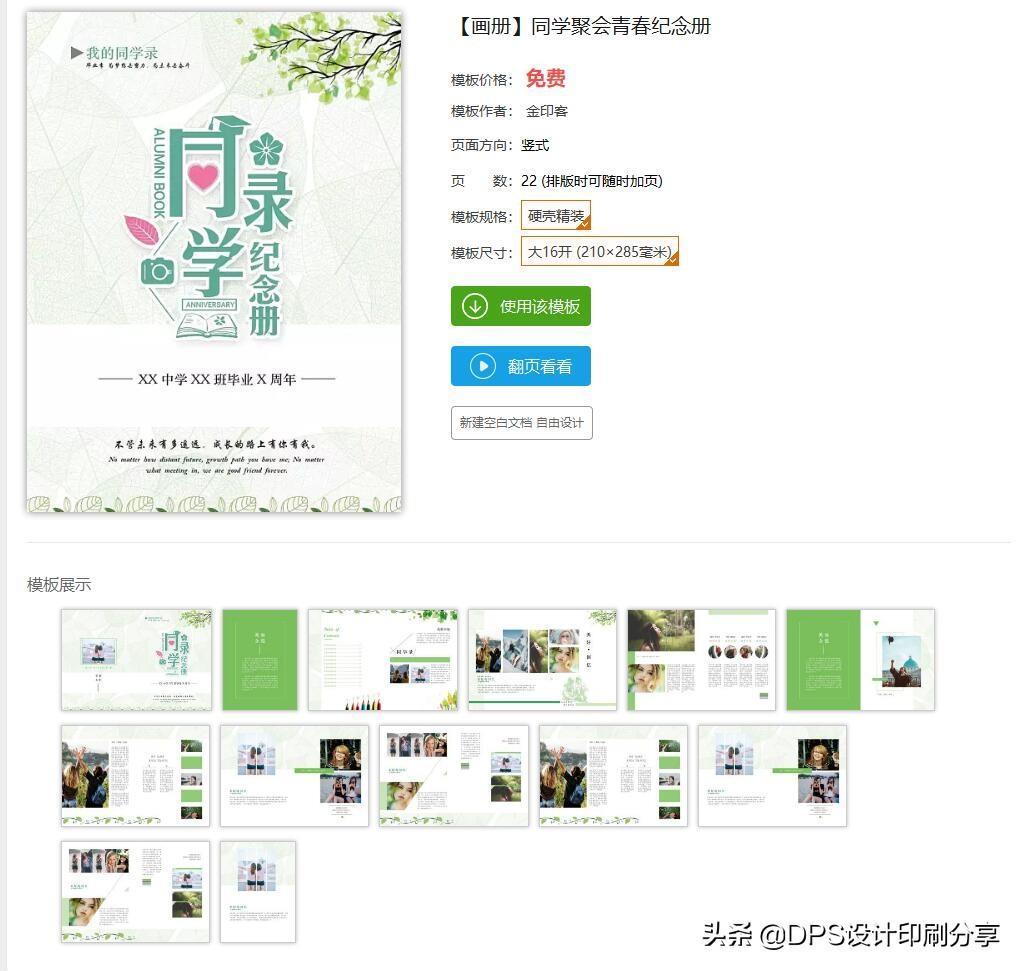The height and width of the screenshot is (971, 1024).
Task: Open the table of contents spread thumbnail
Action: 383,660
